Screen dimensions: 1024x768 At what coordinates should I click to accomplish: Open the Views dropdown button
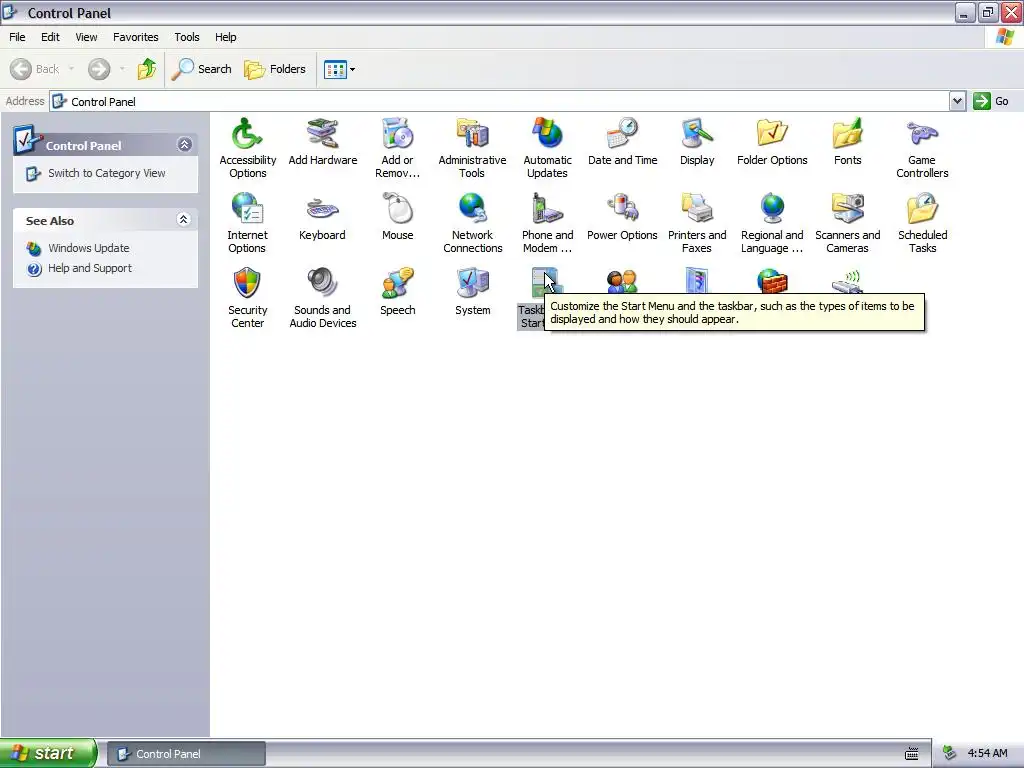[x=340, y=69]
